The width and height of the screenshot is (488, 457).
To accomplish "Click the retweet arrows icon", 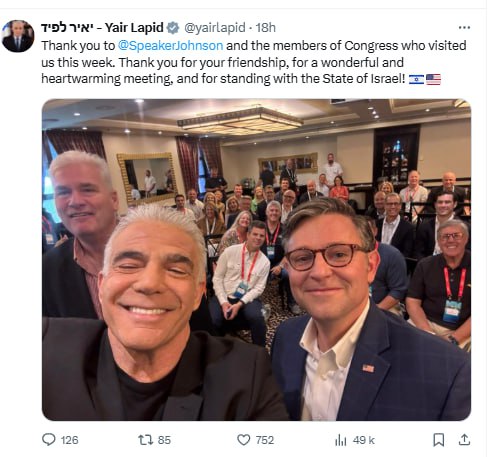I will pos(146,440).
